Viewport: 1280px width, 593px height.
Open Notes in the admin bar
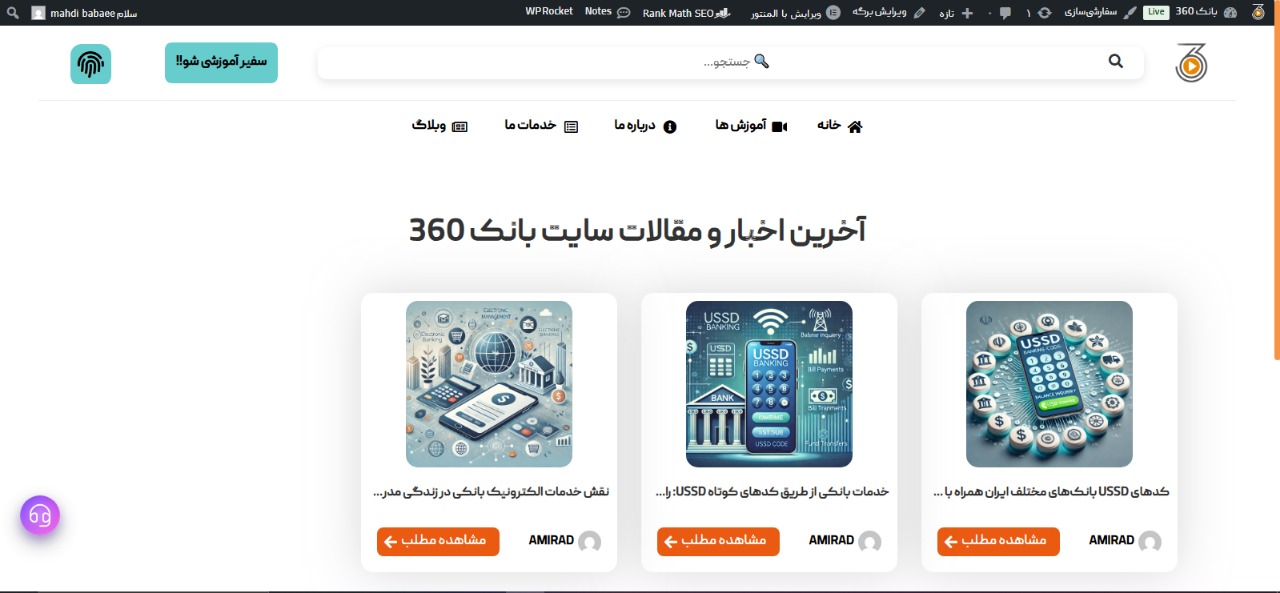608,12
